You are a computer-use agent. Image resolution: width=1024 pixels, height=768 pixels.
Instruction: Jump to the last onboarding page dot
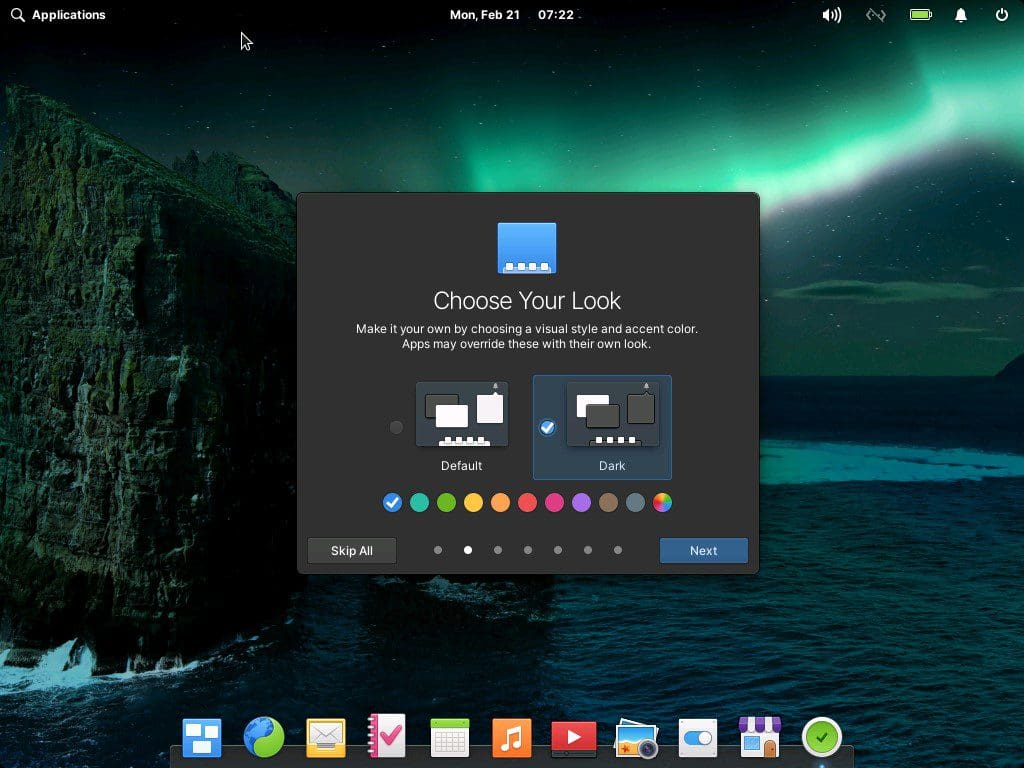click(x=618, y=550)
